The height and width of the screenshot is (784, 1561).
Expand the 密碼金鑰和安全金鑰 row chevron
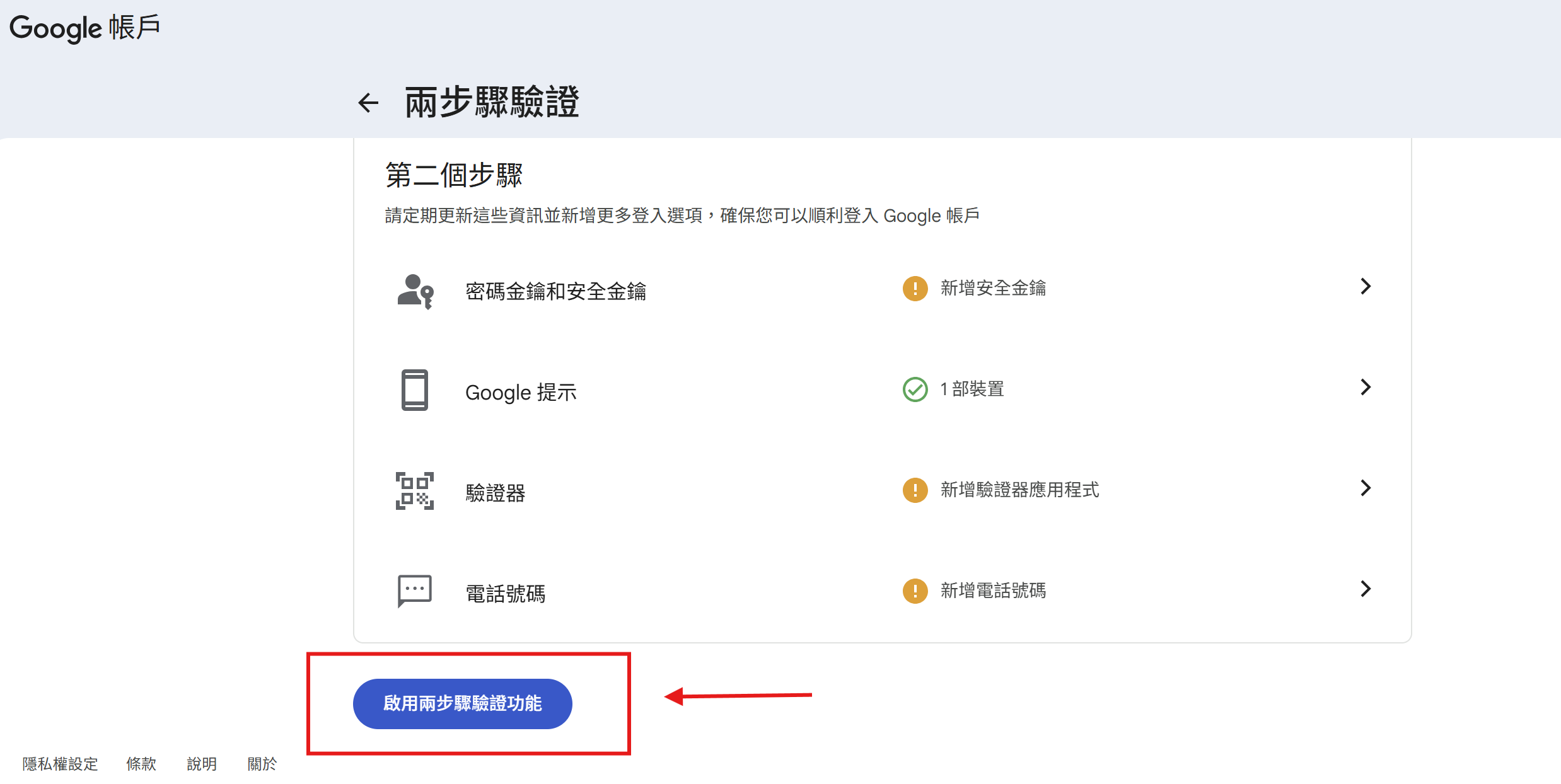click(1365, 287)
